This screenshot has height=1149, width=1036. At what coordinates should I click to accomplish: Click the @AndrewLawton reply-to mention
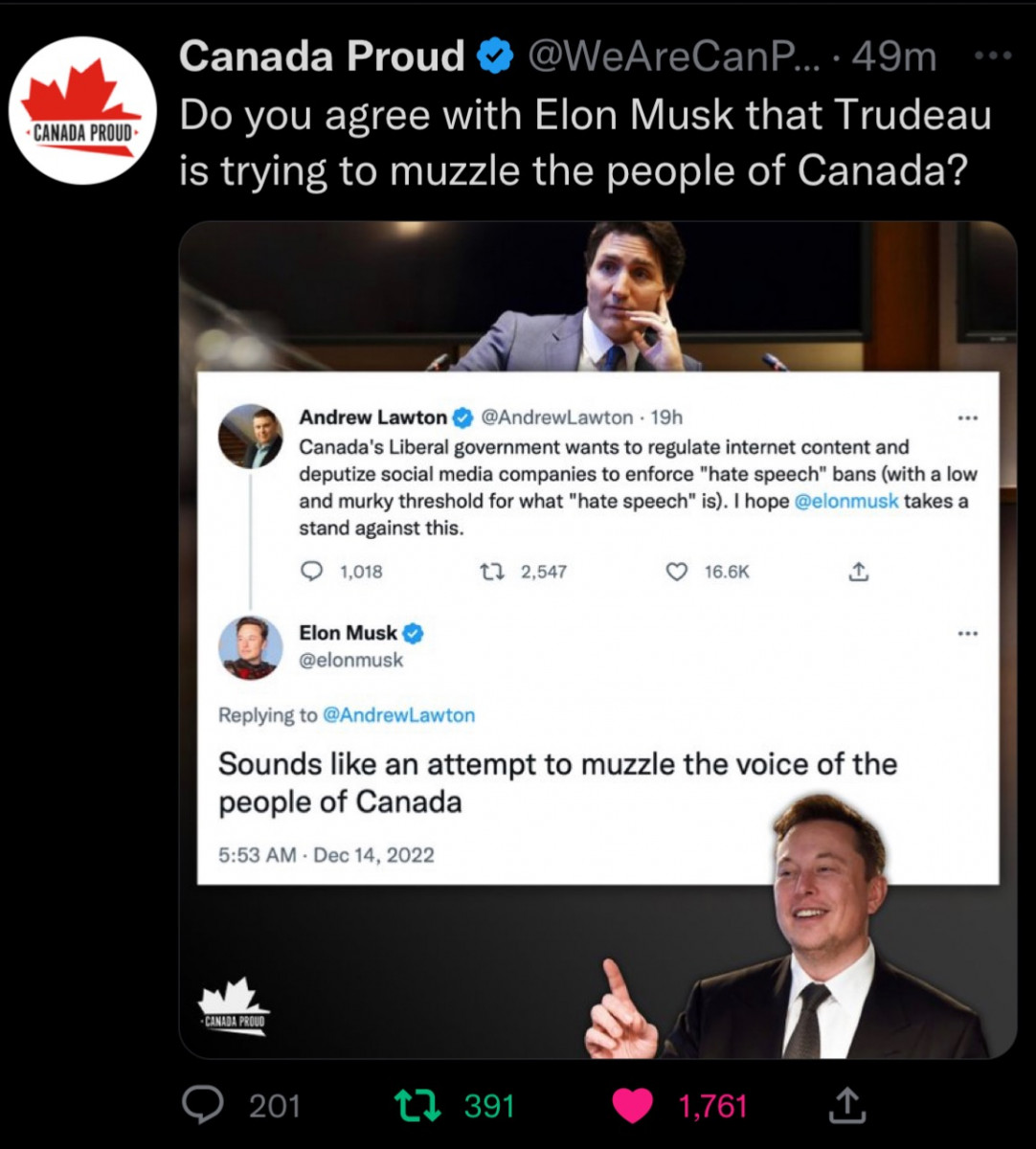point(398,715)
